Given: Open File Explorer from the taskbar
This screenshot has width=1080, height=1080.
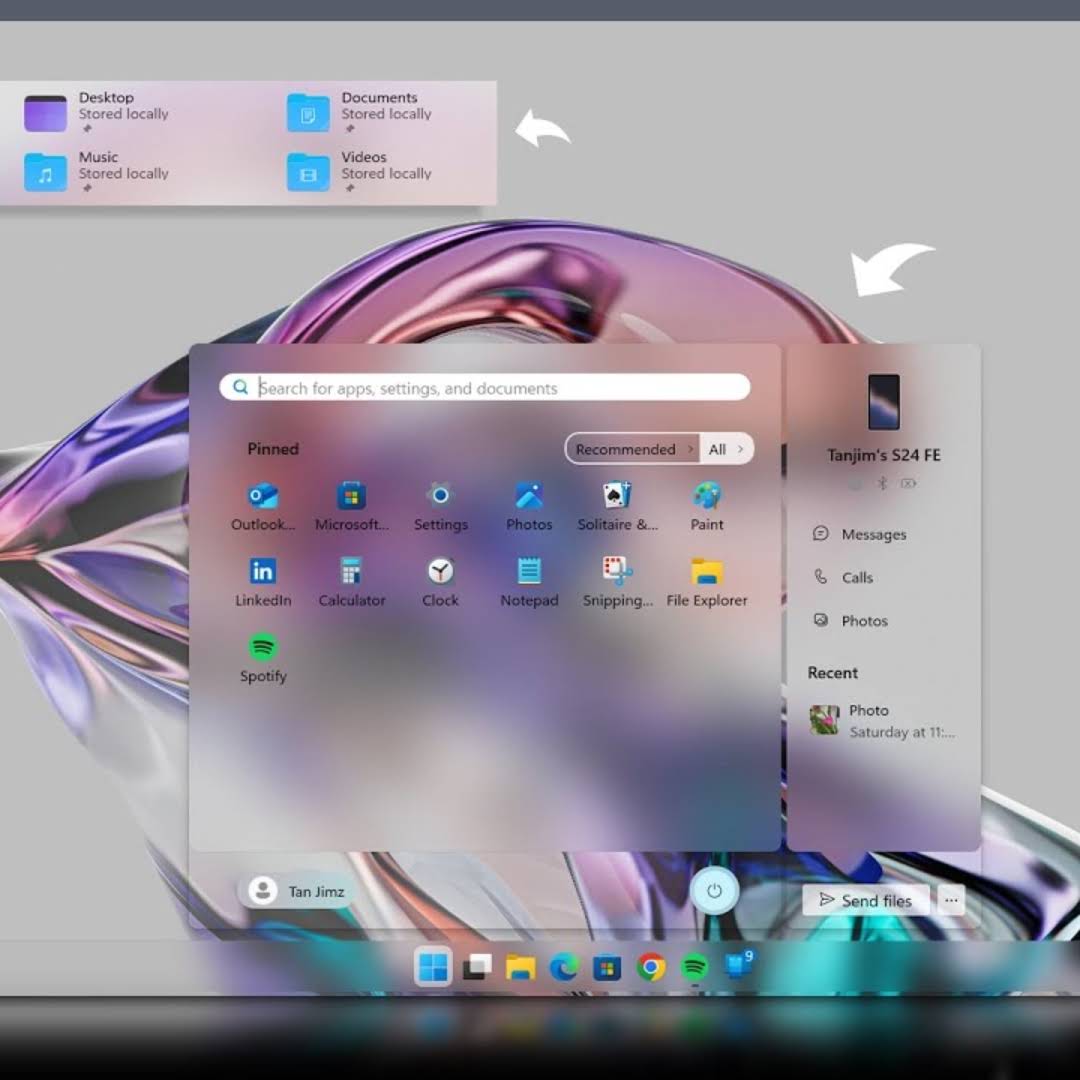Looking at the screenshot, I should pos(521,967).
